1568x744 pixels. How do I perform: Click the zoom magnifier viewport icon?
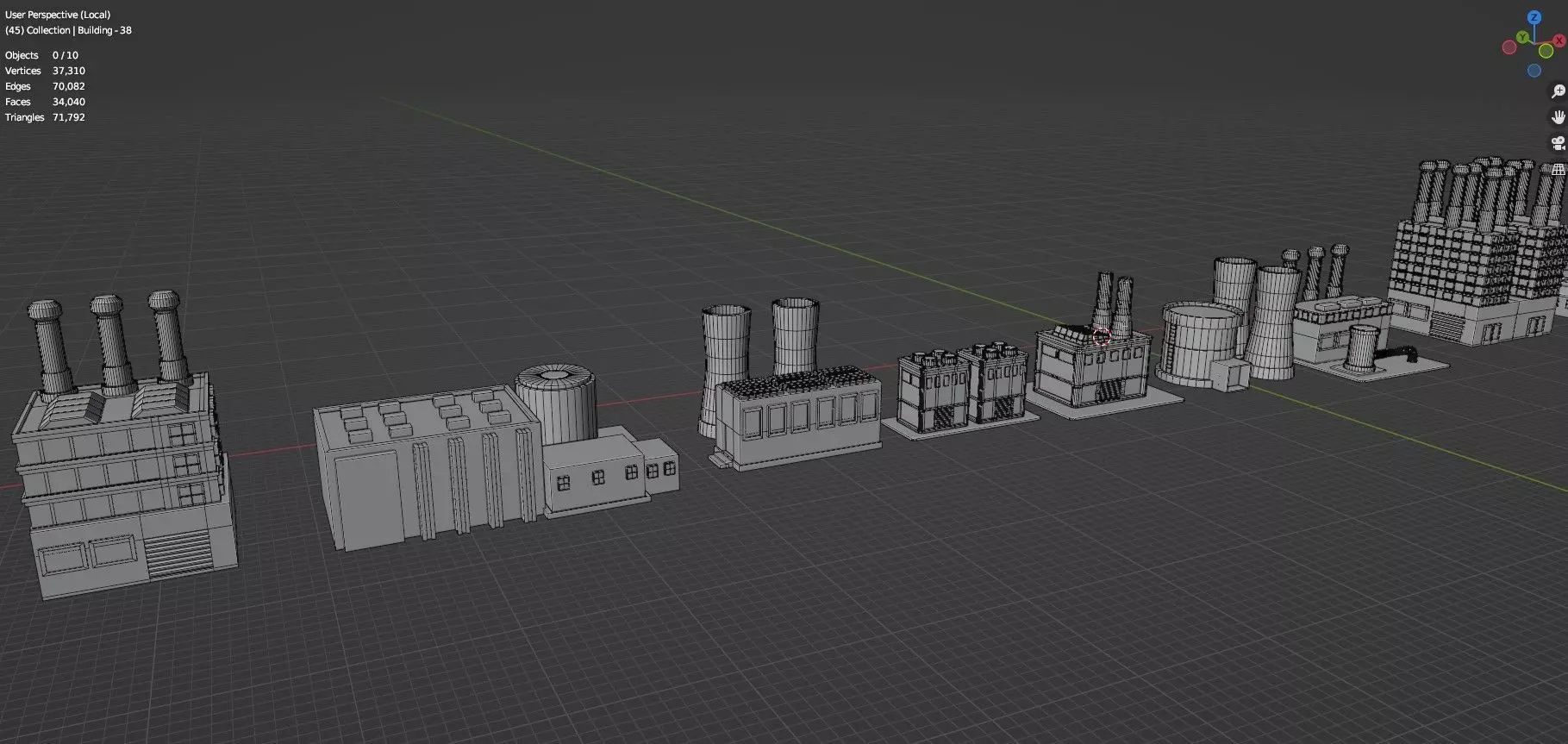[x=1559, y=91]
